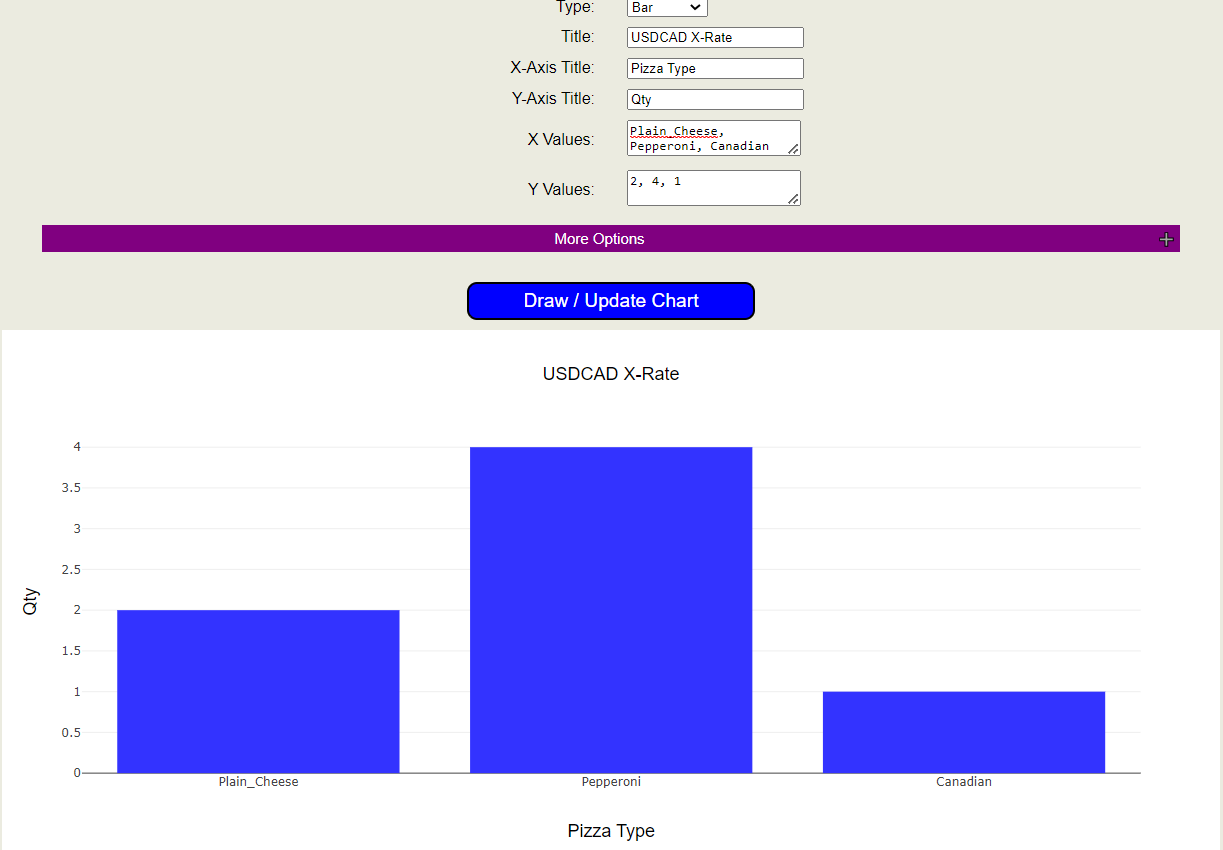Click the X-Axis Title field labeled Pizza Type

714,68
